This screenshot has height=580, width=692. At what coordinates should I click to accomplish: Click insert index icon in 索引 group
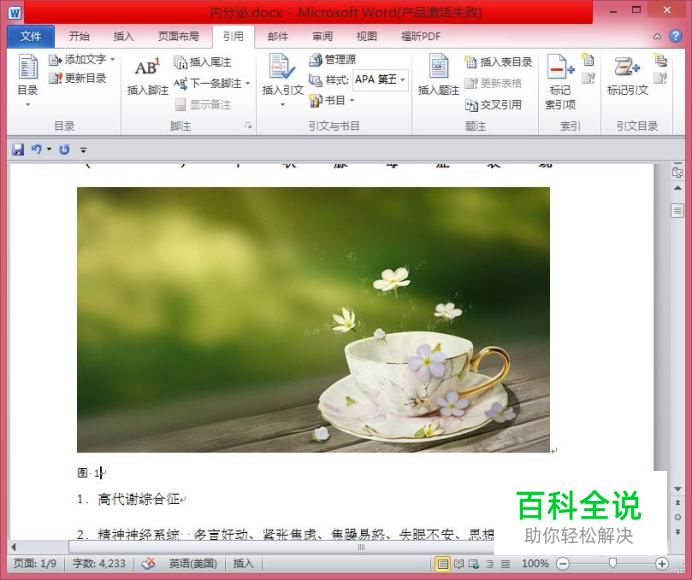(588, 60)
